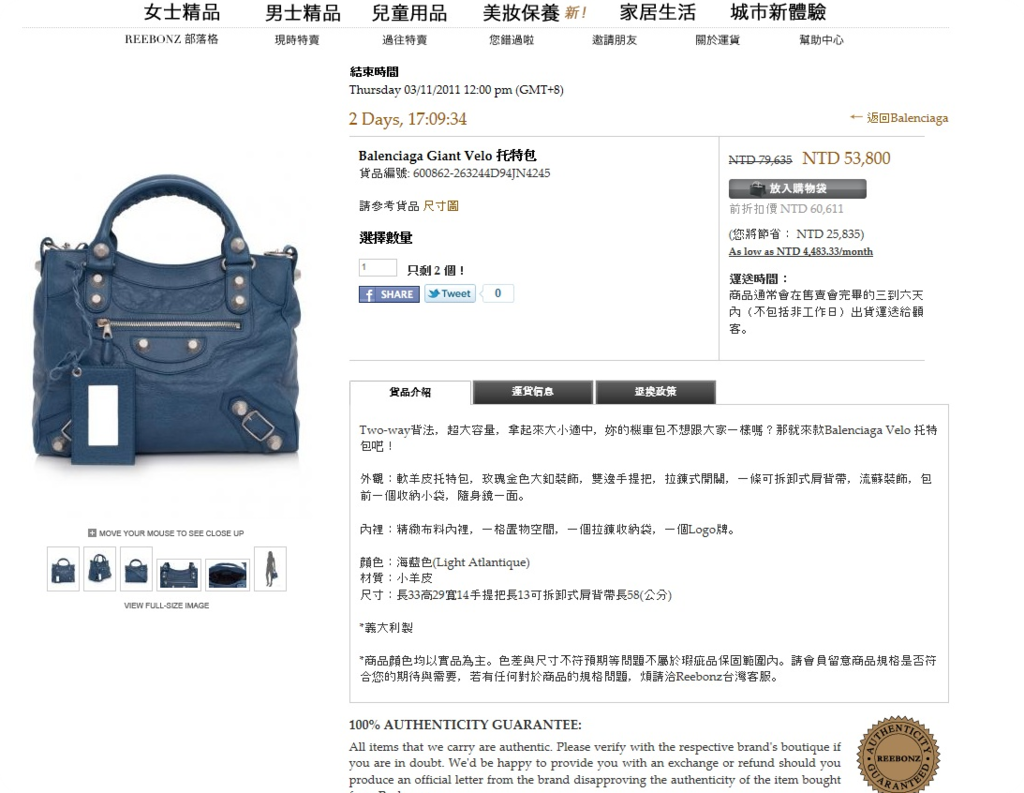
Task: Switch to the 退換政策 tab
Action: 656,392
